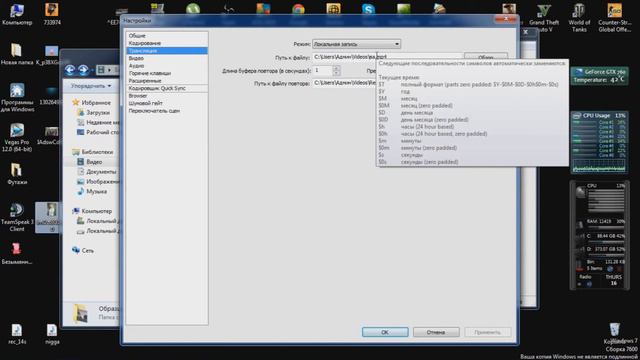Viewport: 640px width, 360px height.
Task: Open the Skype desktop icon
Action: point(368,9)
